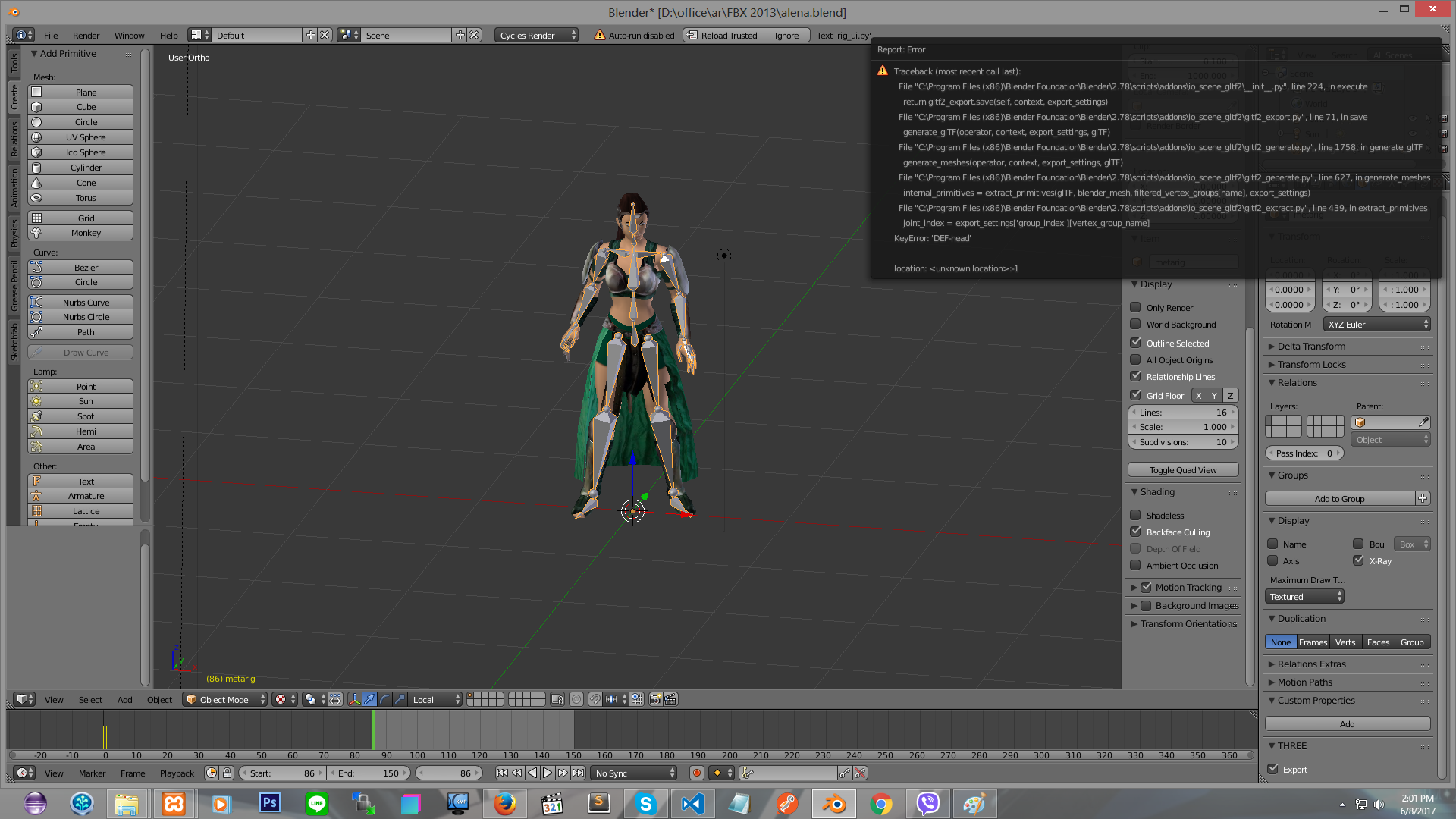Disable Relationship Lines checkbox
The image size is (1456, 819).
pyautogui.click(x=1135, y=376)
